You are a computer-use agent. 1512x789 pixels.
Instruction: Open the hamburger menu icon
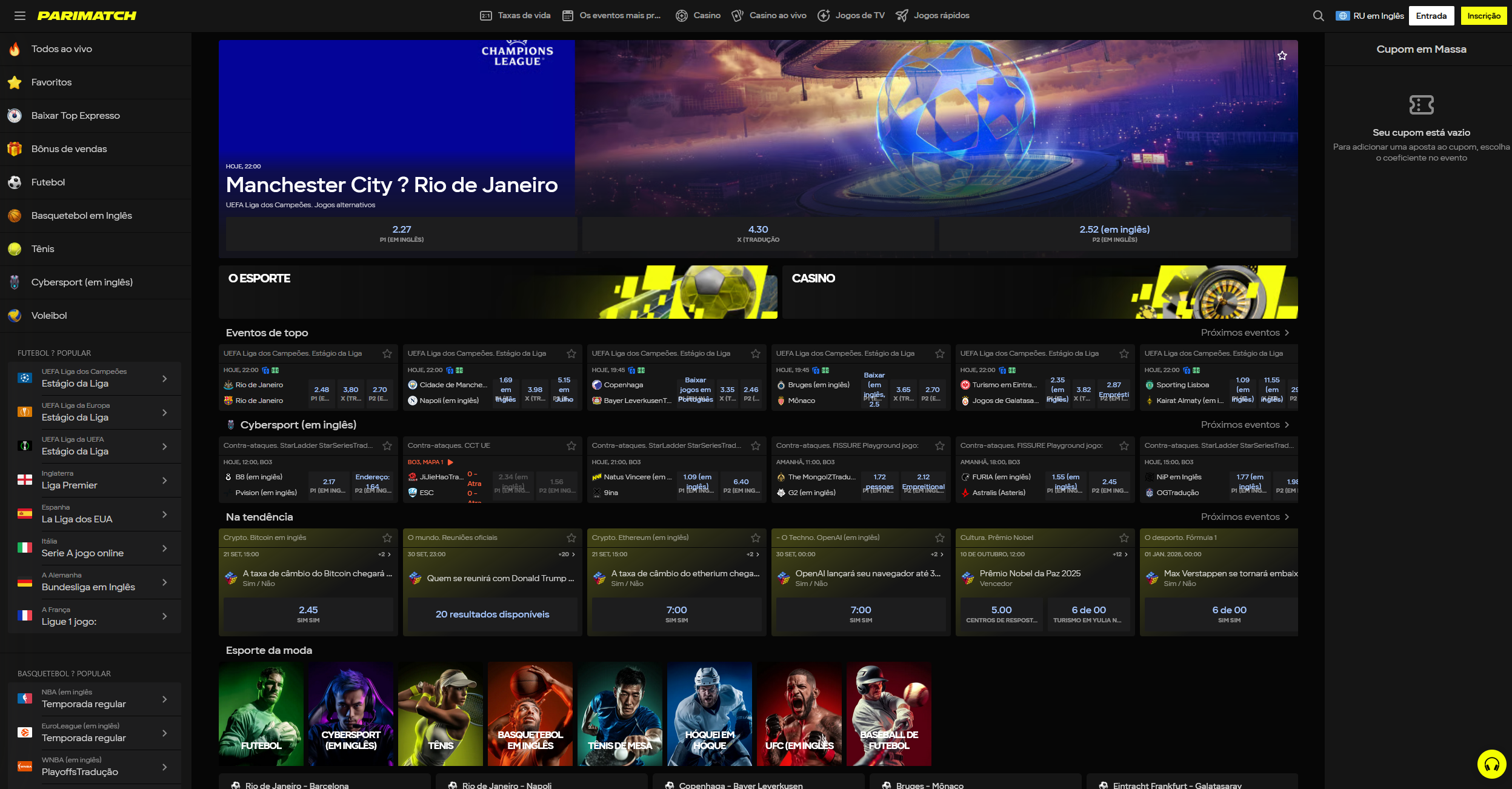click(20, 16)
